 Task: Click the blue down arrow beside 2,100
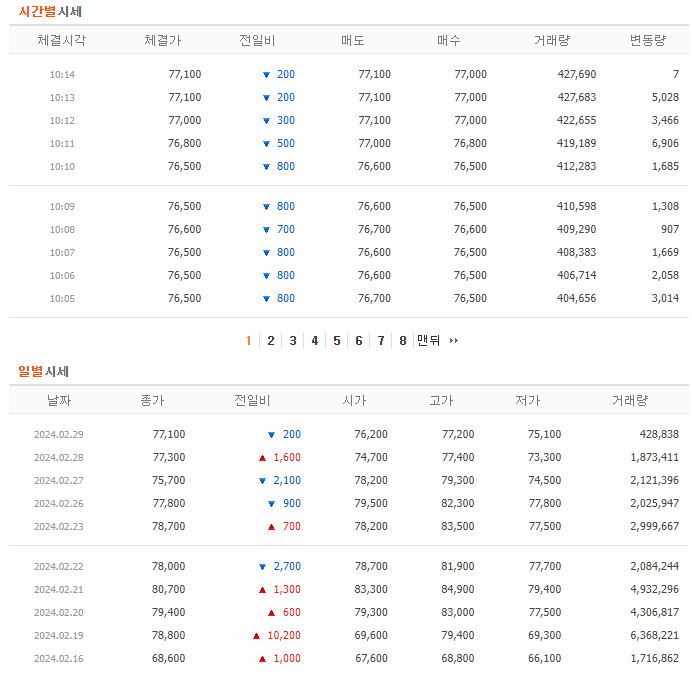(x=262, y=481)
